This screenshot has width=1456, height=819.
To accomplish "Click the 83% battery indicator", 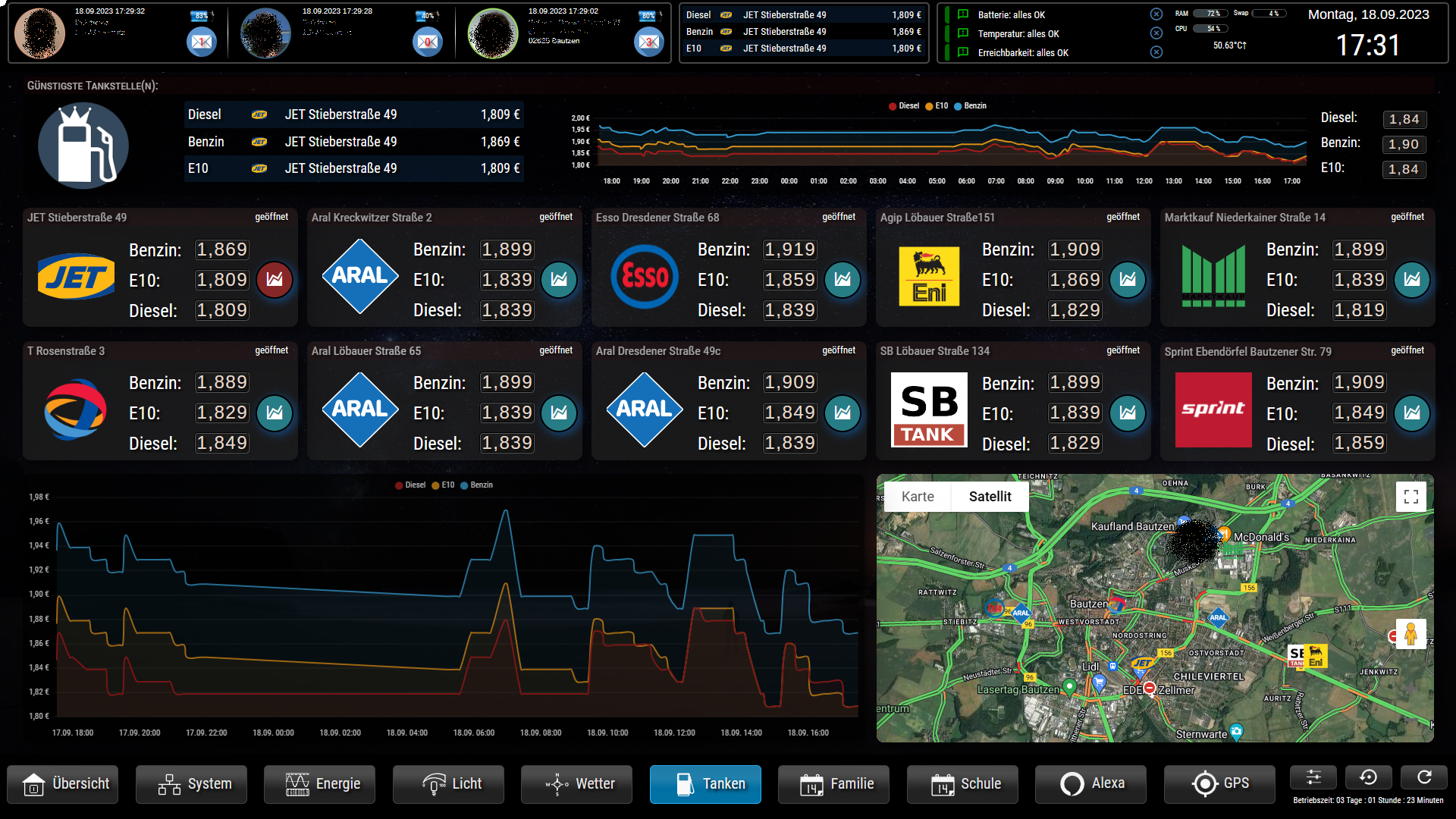I will pyautogui.click(x=200, y=15).
